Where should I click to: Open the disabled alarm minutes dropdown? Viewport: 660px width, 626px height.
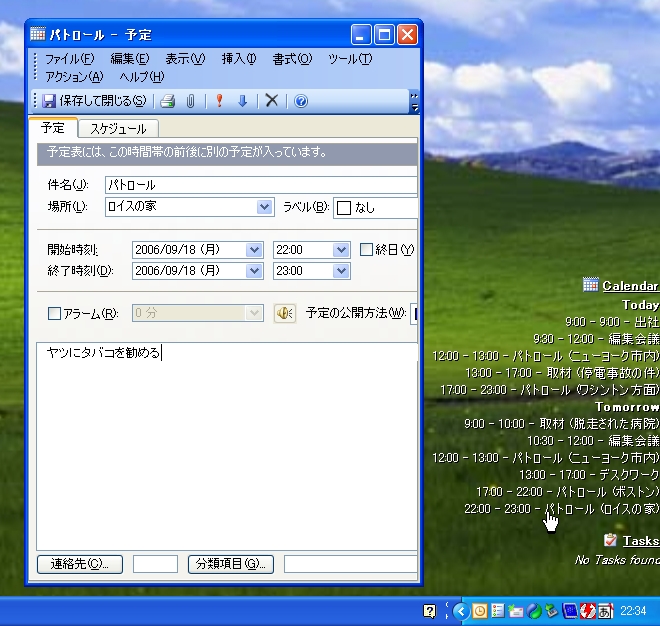[x=254, y=313]
